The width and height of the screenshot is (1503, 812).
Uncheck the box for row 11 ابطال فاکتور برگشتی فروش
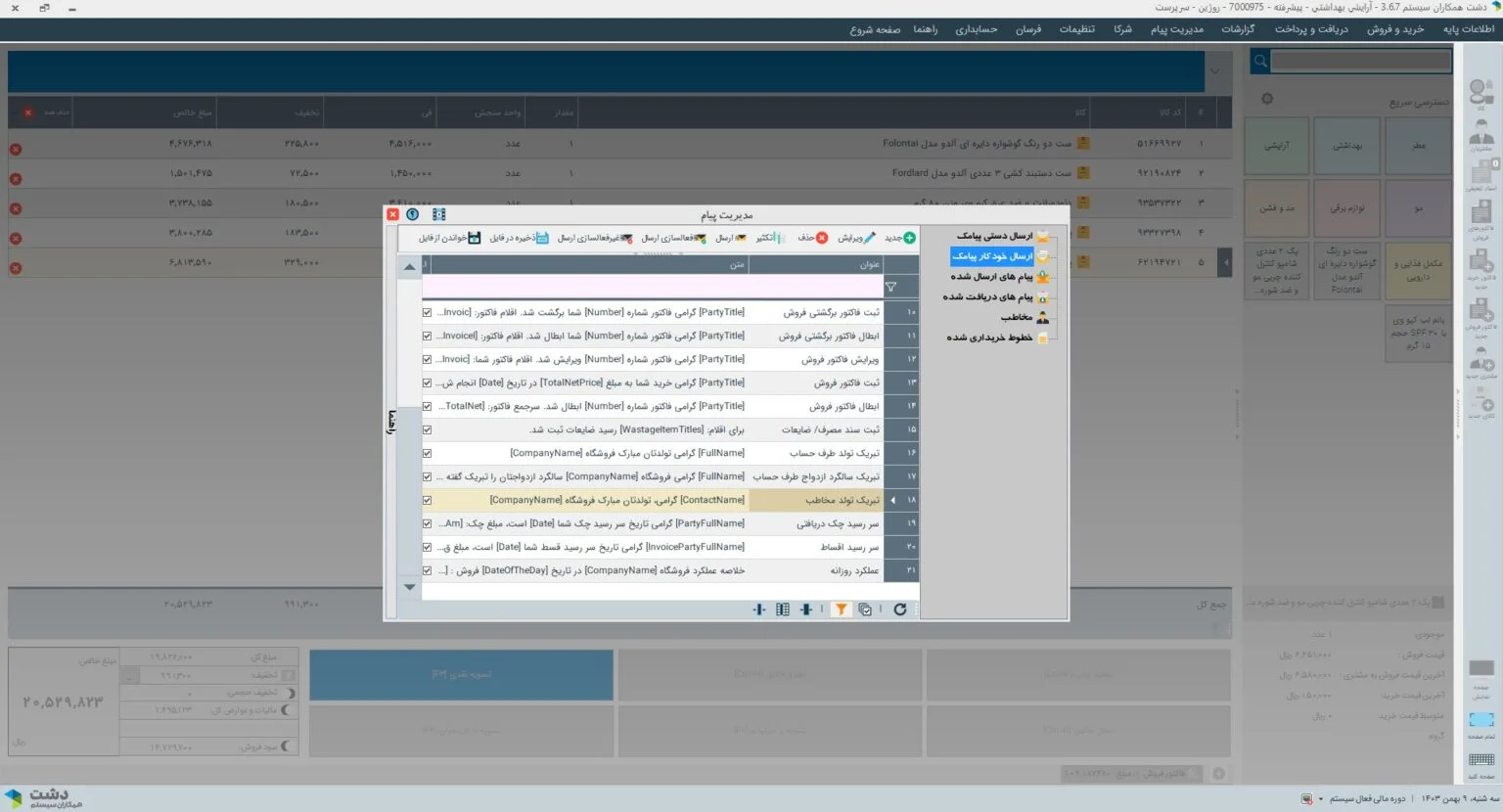click(x=427, y=336)
